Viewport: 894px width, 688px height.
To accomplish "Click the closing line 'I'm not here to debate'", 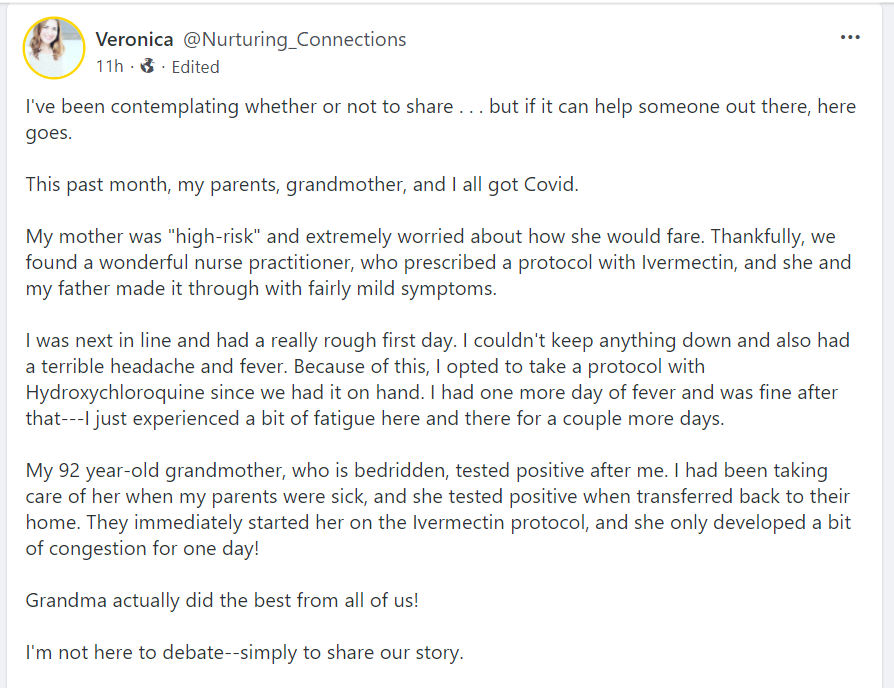I will (x=244, y=653).
